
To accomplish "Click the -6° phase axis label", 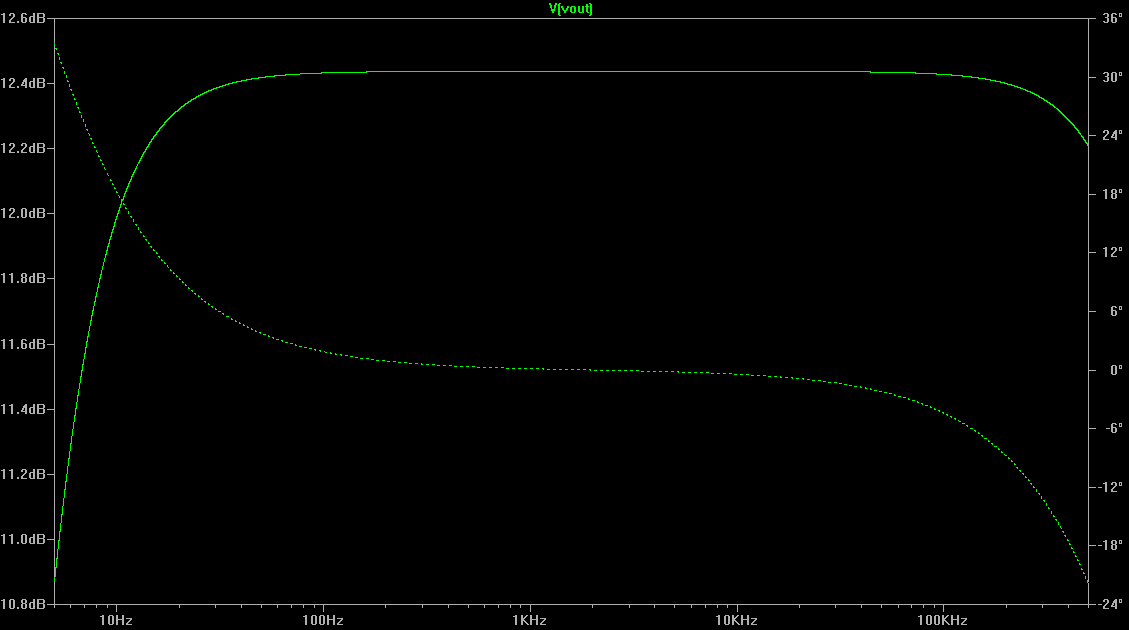I will coord(1114,428).
